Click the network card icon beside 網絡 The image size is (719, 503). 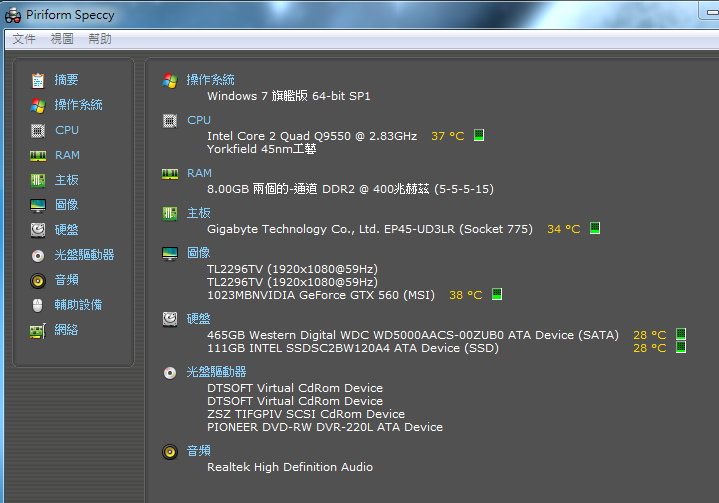pos(38,331)
